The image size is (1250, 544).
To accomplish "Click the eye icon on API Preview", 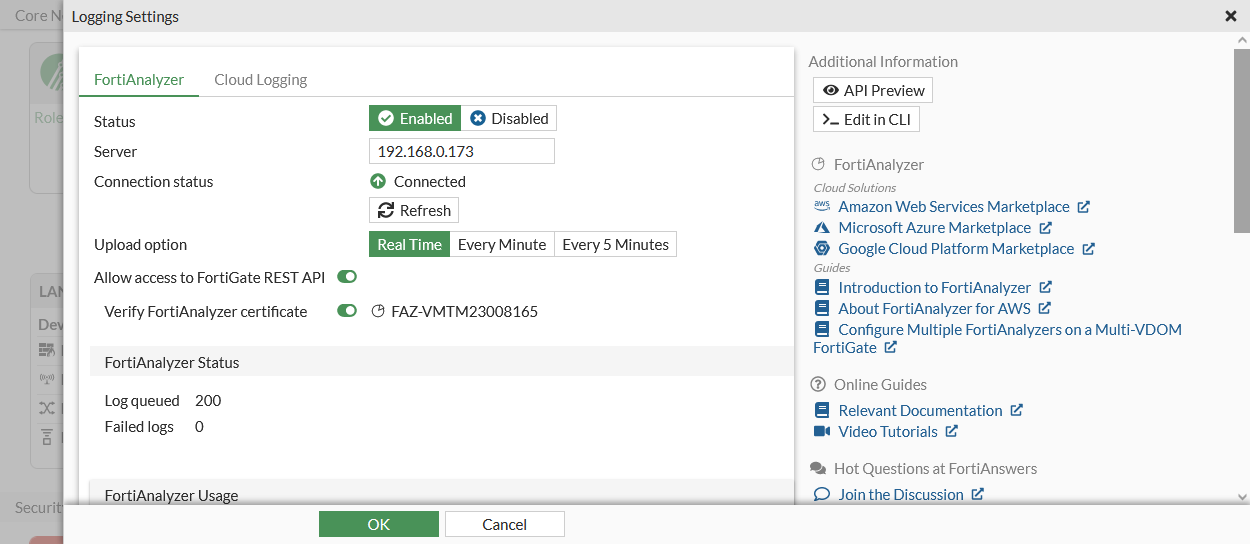I will 830,90.
